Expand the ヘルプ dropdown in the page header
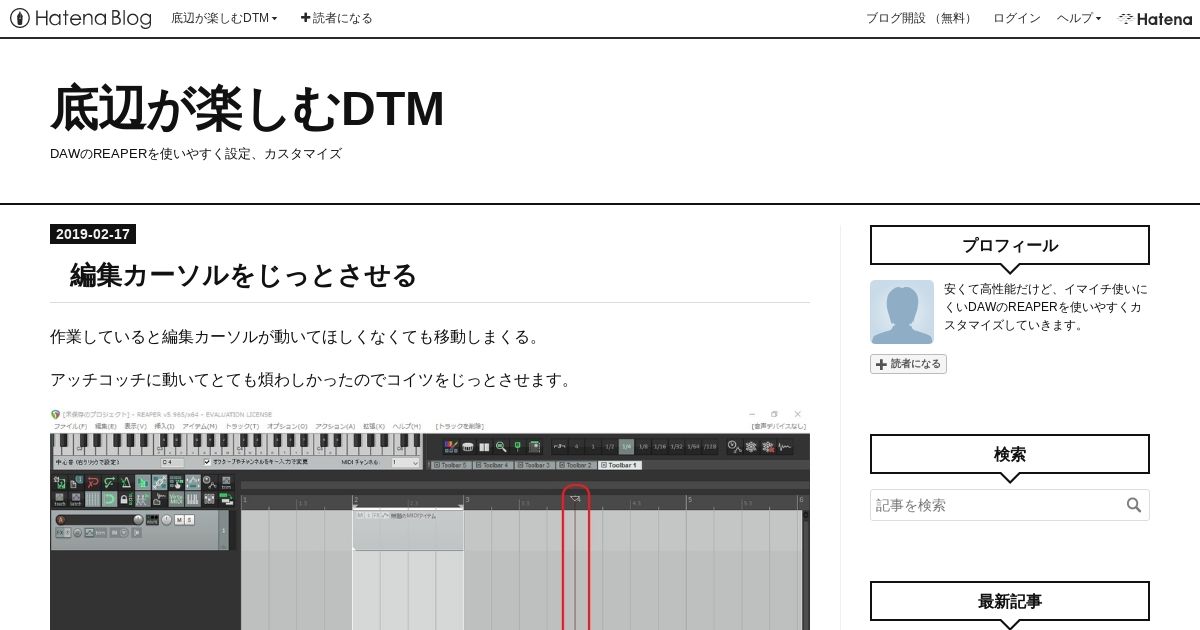Viewport: 1200px width, 630px height. tap(1079, 18)
